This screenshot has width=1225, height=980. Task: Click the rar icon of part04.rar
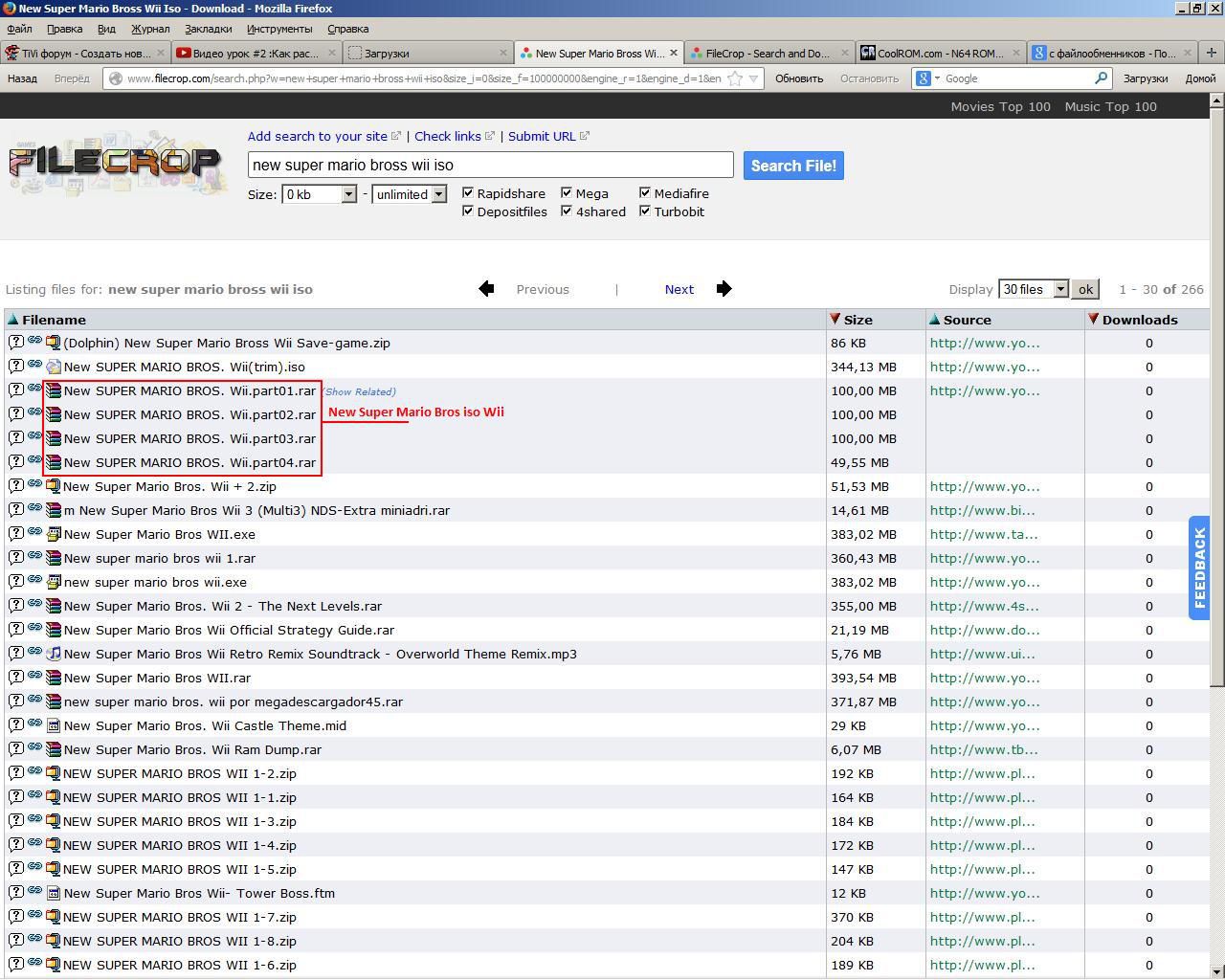coord(54,462)
